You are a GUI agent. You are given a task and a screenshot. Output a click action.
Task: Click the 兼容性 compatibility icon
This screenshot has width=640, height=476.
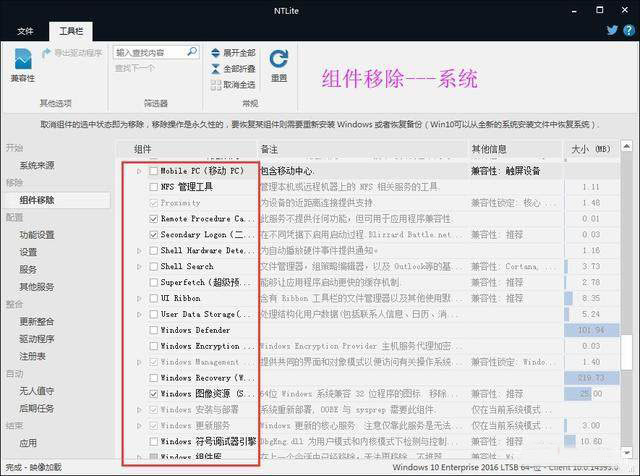coord(23,59)
